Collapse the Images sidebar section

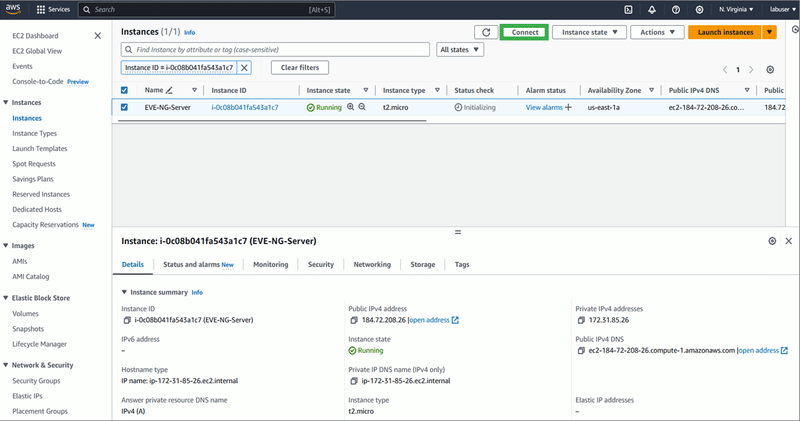click(6, 245)
